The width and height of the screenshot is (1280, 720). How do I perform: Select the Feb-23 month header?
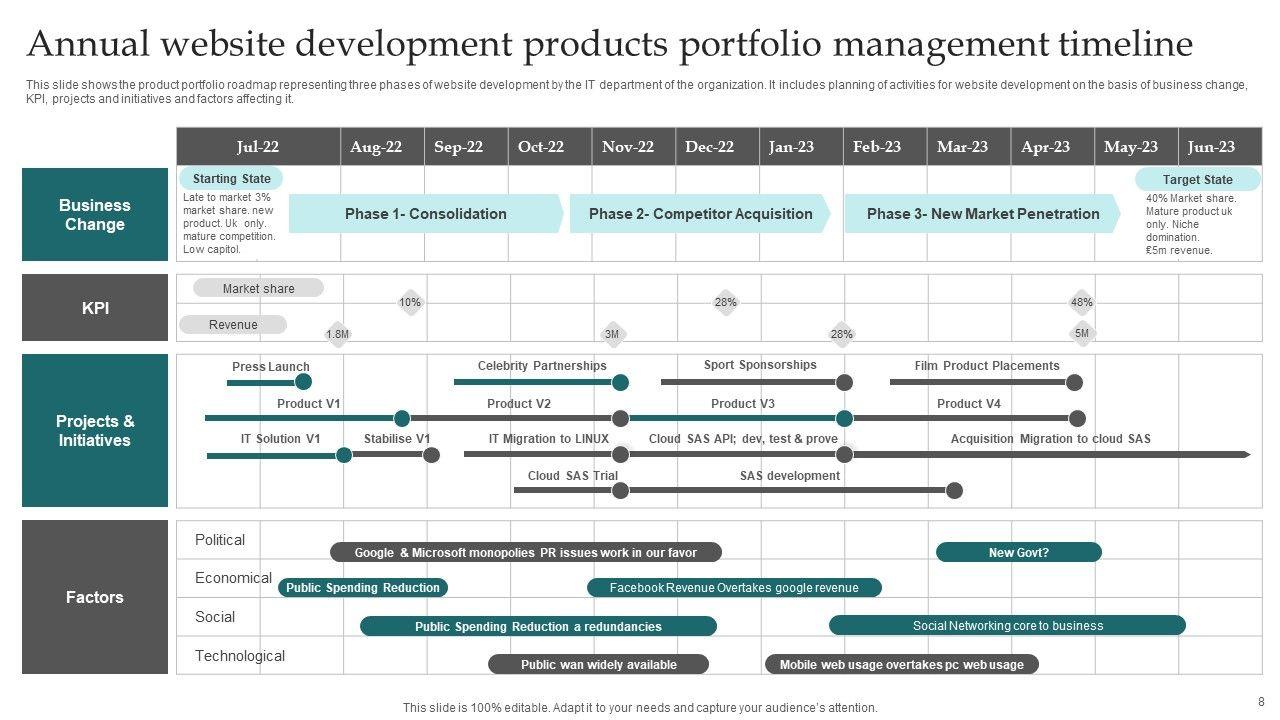pyautogui.click(x=885, y=147)
